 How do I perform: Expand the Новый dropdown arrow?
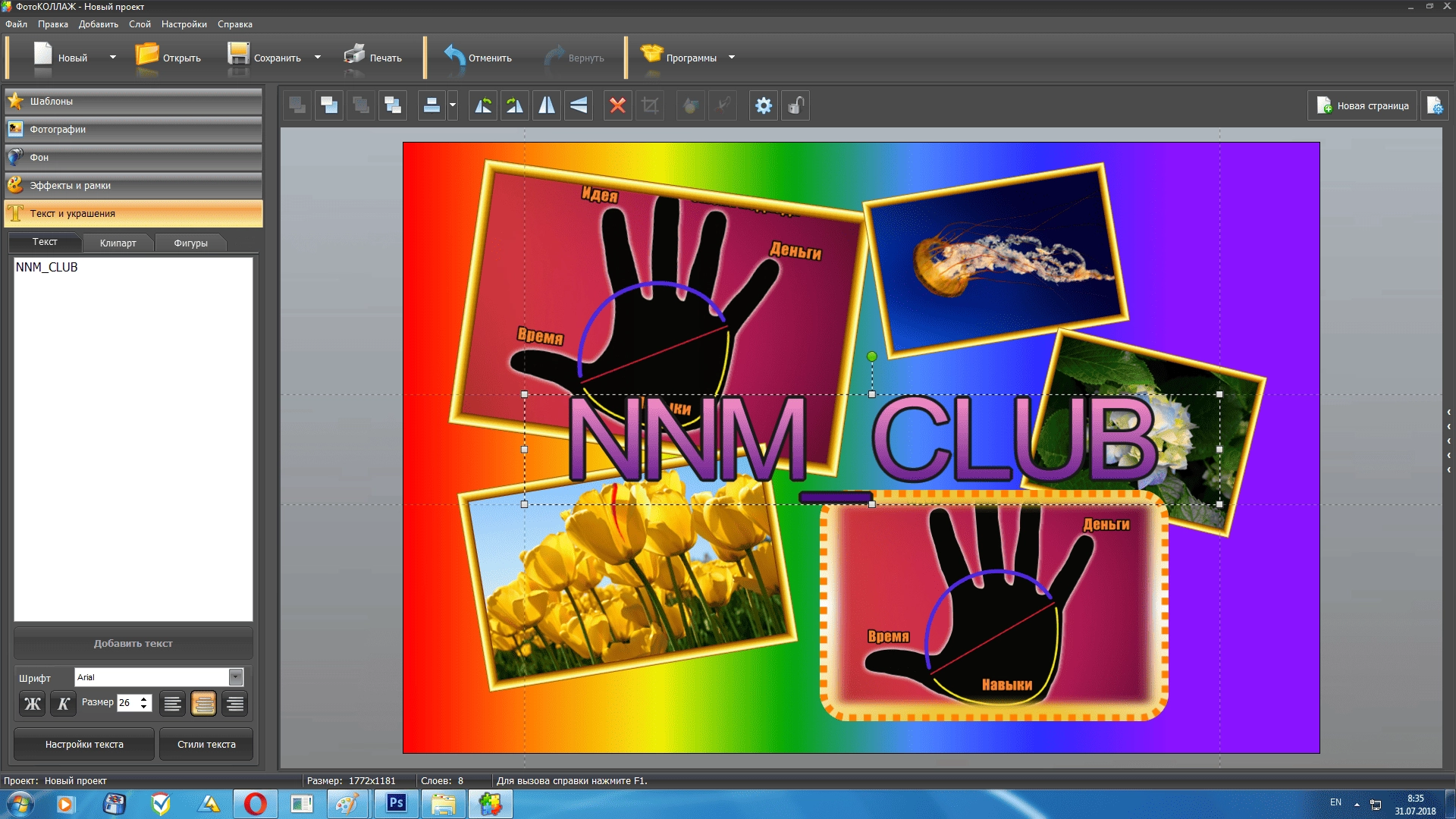coord(113,58)
